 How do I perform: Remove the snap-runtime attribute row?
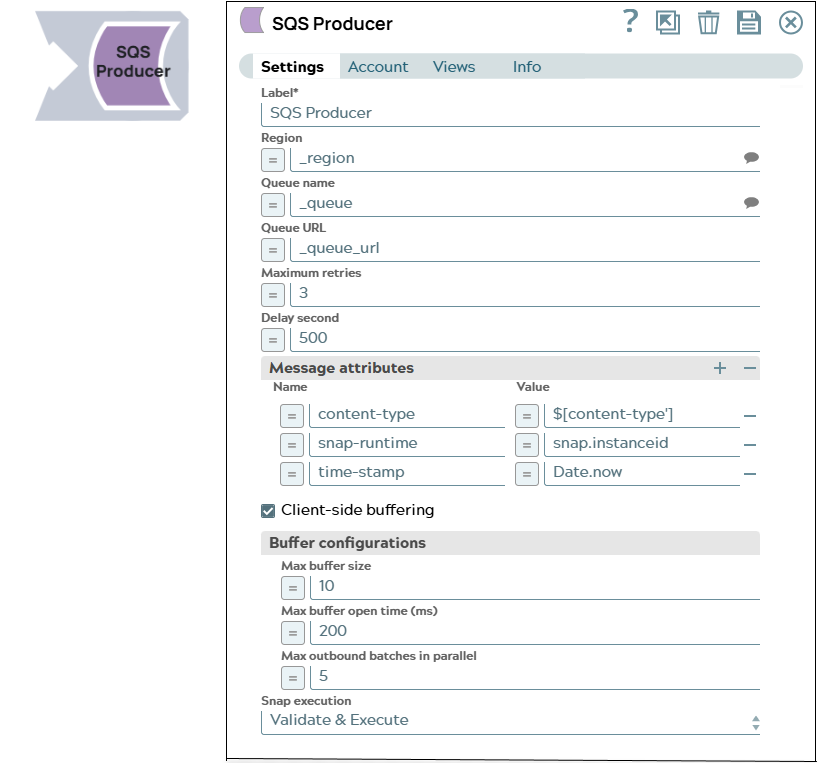[750, 443]
